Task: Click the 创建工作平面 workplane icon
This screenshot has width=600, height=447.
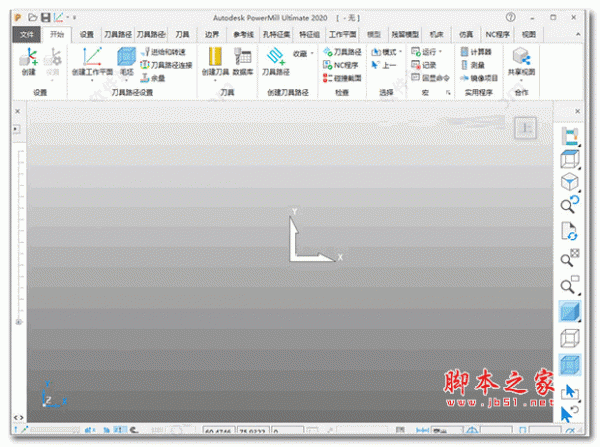Action: point(92,61)
